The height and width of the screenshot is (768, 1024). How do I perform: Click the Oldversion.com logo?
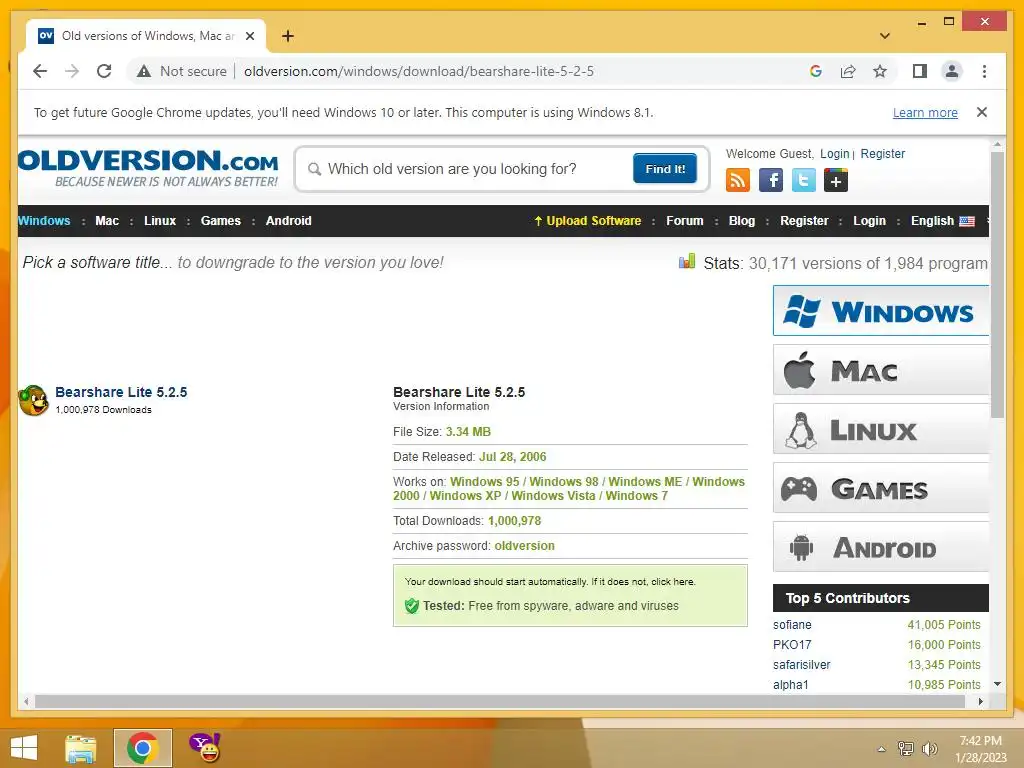pos(148,168)
